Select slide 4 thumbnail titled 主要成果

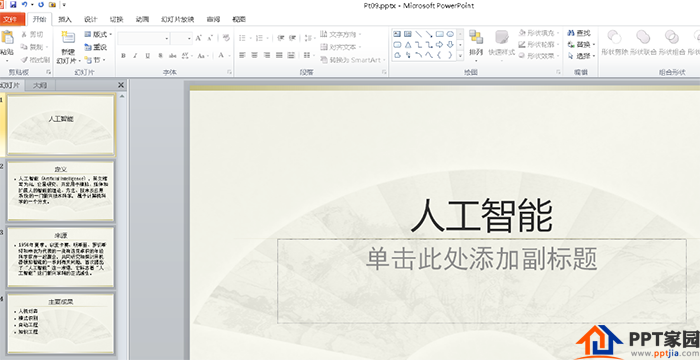(x=61, y=323)
